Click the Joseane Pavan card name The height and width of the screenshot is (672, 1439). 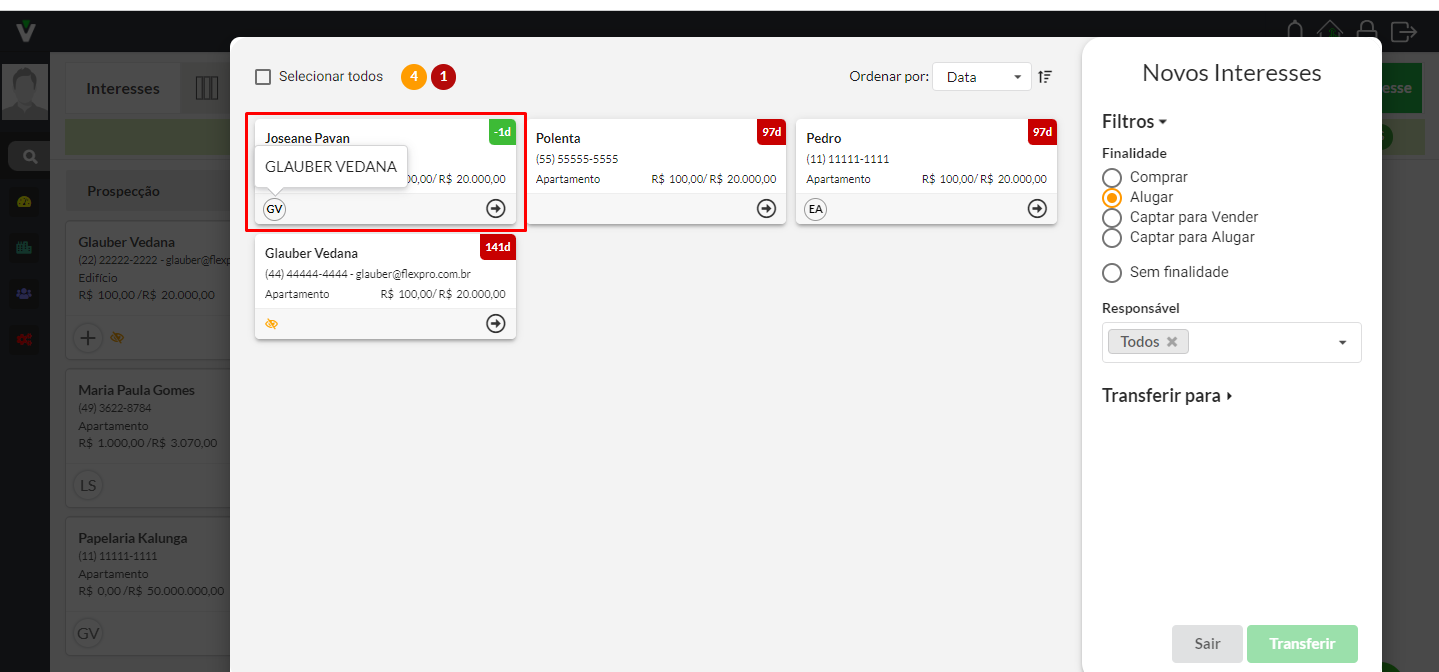coord(307,139)
